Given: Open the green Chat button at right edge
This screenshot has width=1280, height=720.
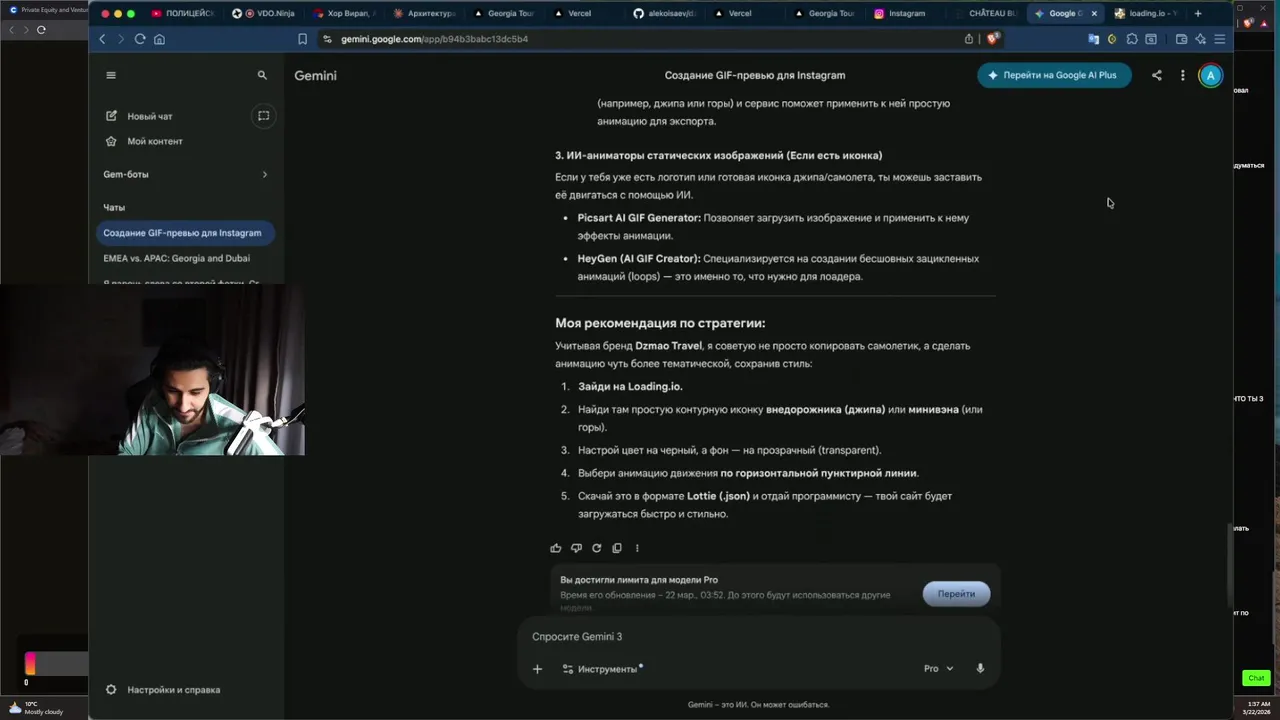Looking at the screenshot, I should tap(1256, 678).
